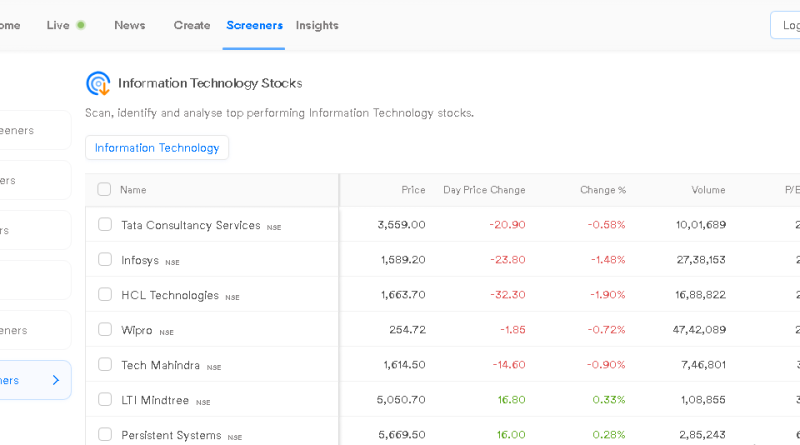Click Persistent Systems price 5,669.50
800x445 pixels.
click(x=402, y=435)
